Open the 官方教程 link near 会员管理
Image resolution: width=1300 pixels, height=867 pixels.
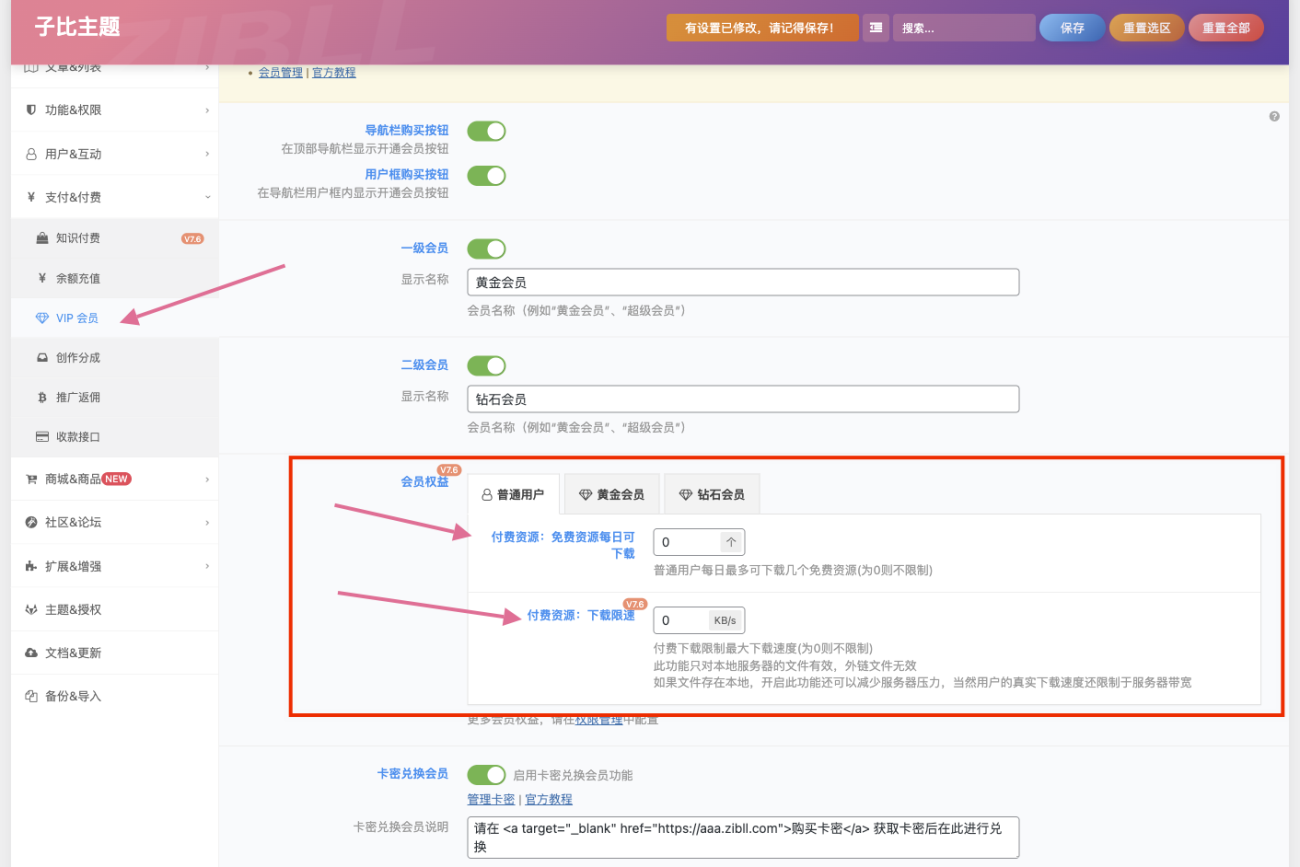333,72
